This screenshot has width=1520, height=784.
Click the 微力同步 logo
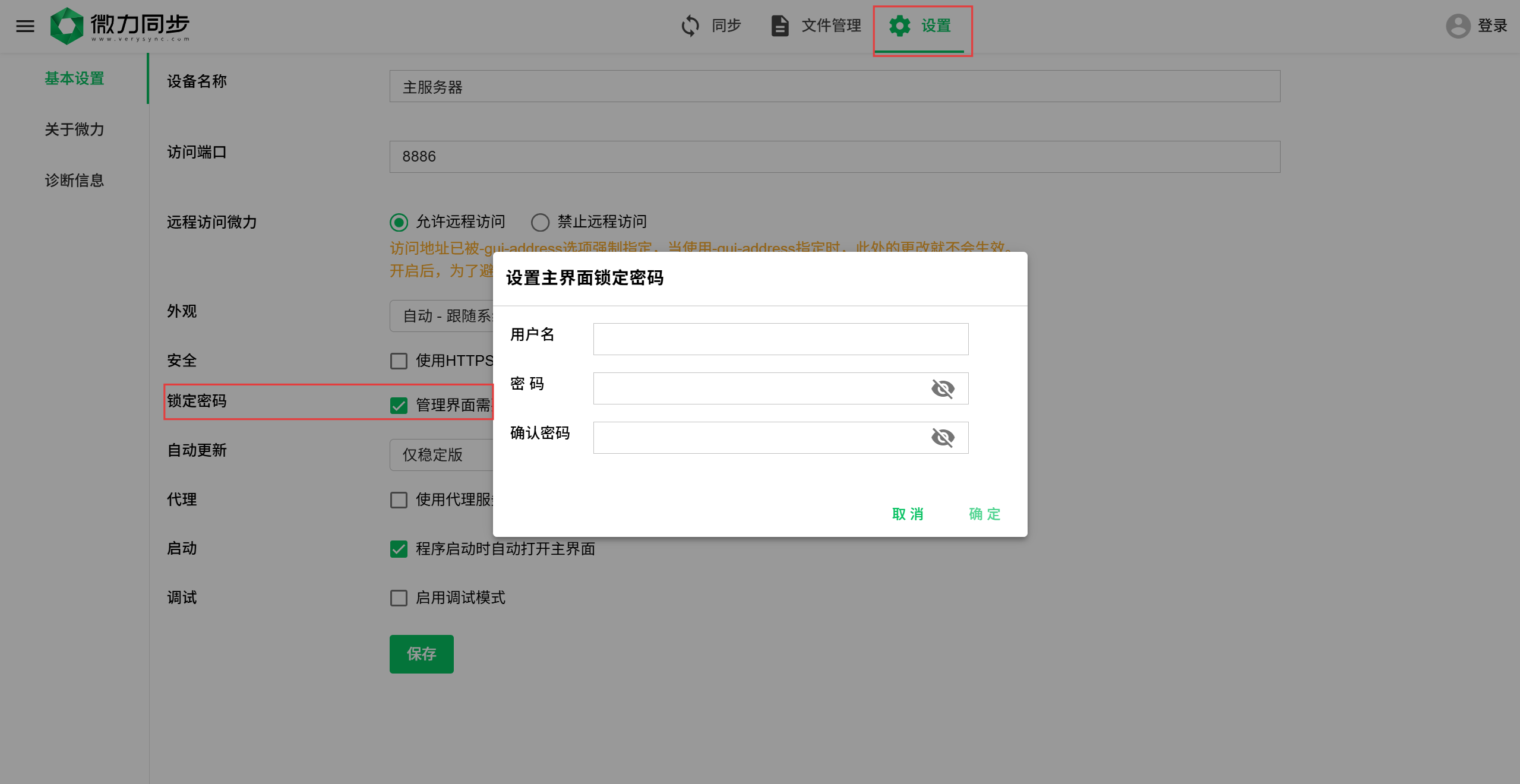120,26
